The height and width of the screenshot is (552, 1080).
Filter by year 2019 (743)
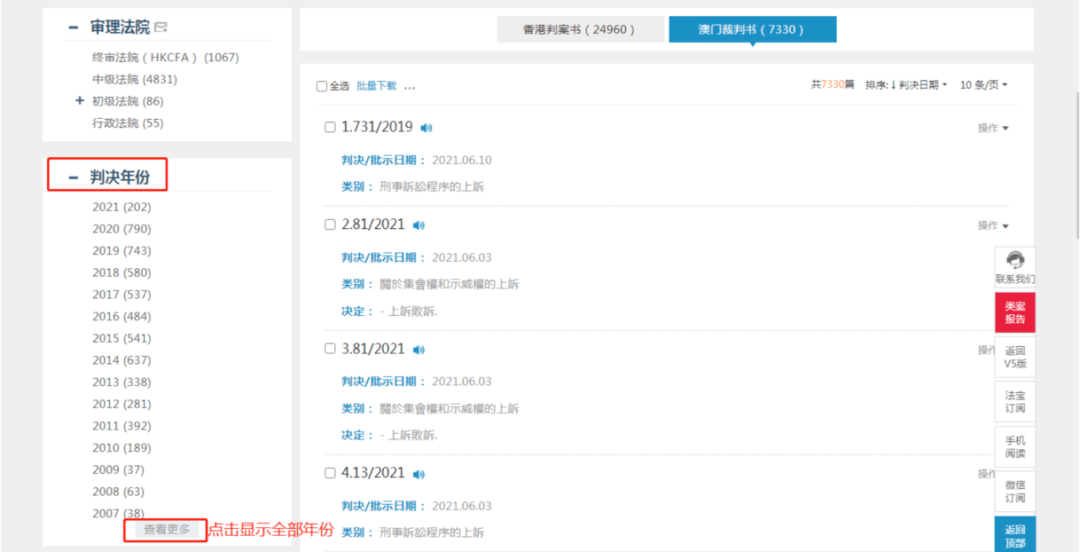pyautogui.click(x=121, y=251)
